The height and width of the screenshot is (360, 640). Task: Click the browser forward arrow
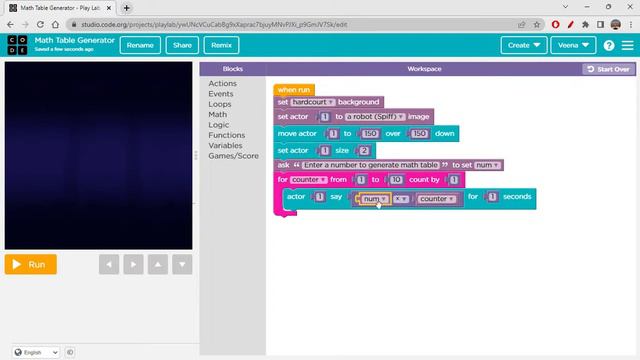25,24
